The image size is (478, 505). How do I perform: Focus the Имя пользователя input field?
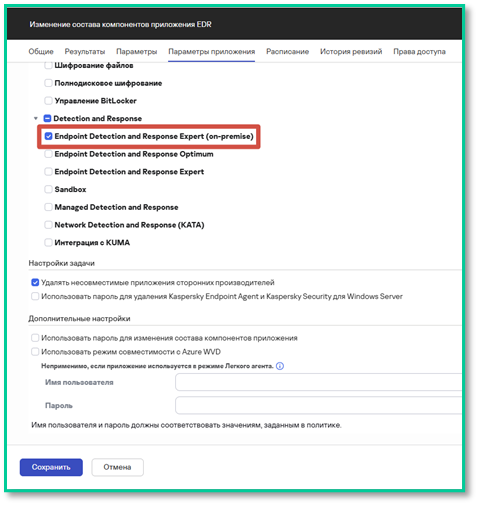(x=318, y=382)
